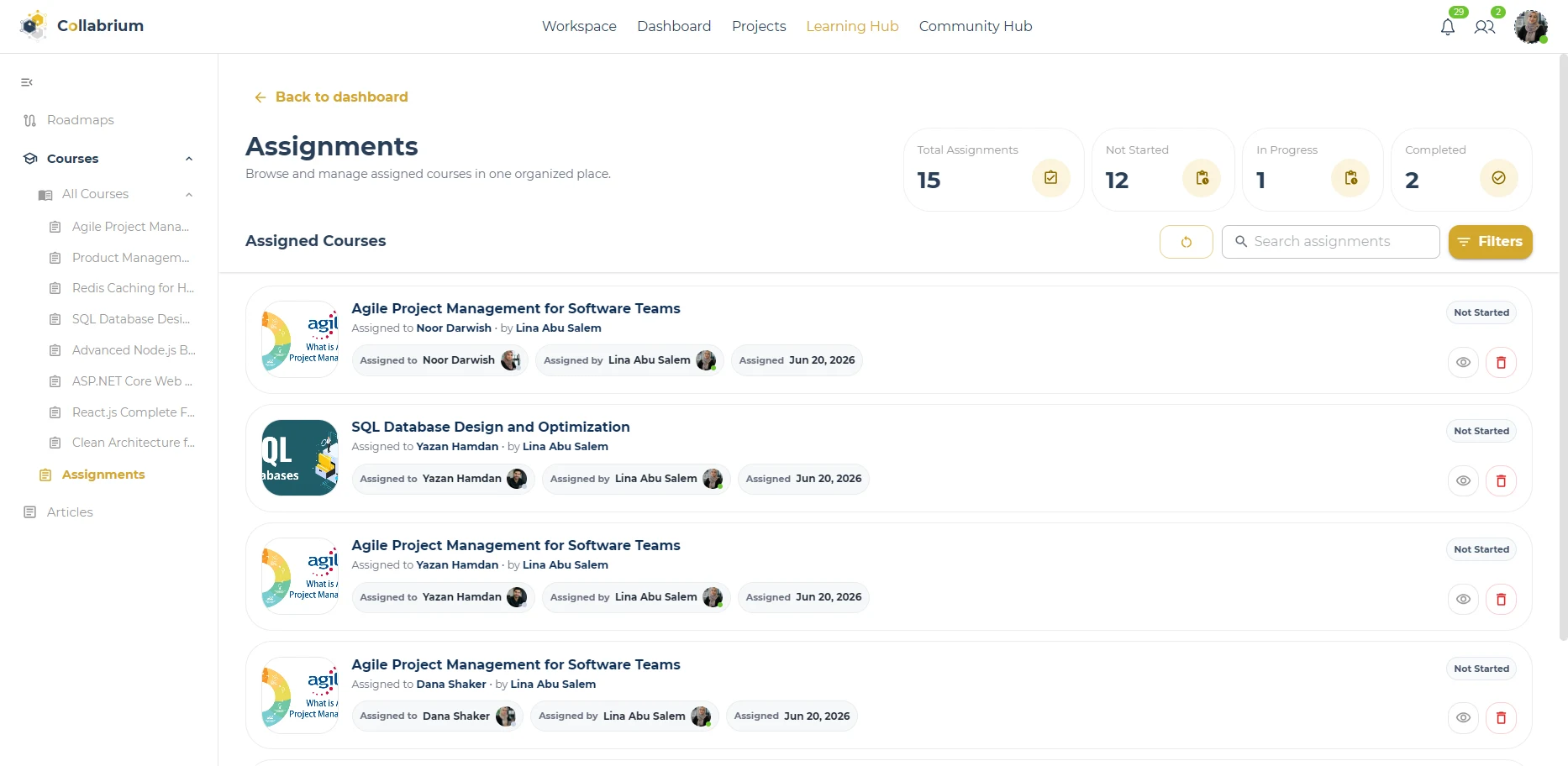
Task: Click the Total Assignments clipboard icon
Action: 1050,178
